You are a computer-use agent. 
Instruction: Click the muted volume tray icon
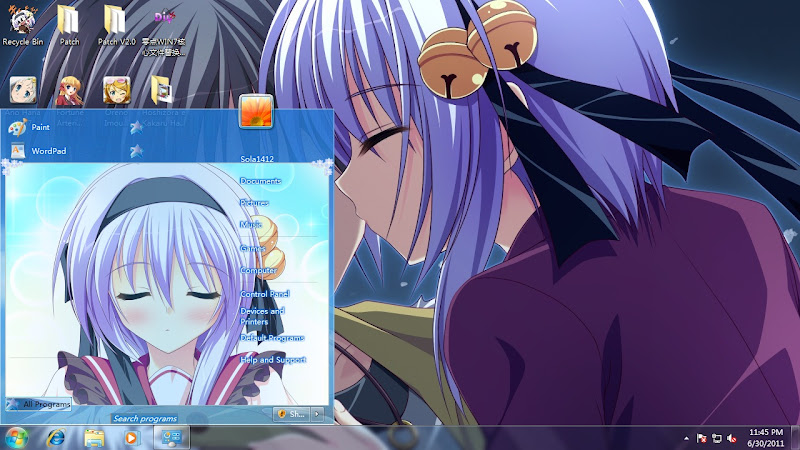pos(732,438)
